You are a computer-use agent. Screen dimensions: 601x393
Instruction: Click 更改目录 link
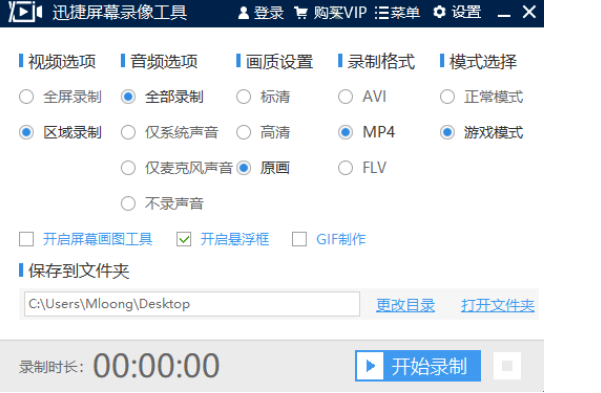point(406,305)
